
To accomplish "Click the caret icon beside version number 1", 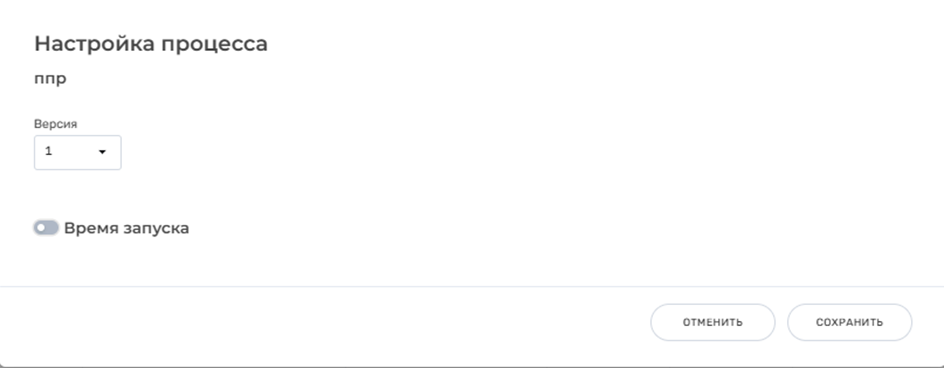I will (102, 152).
